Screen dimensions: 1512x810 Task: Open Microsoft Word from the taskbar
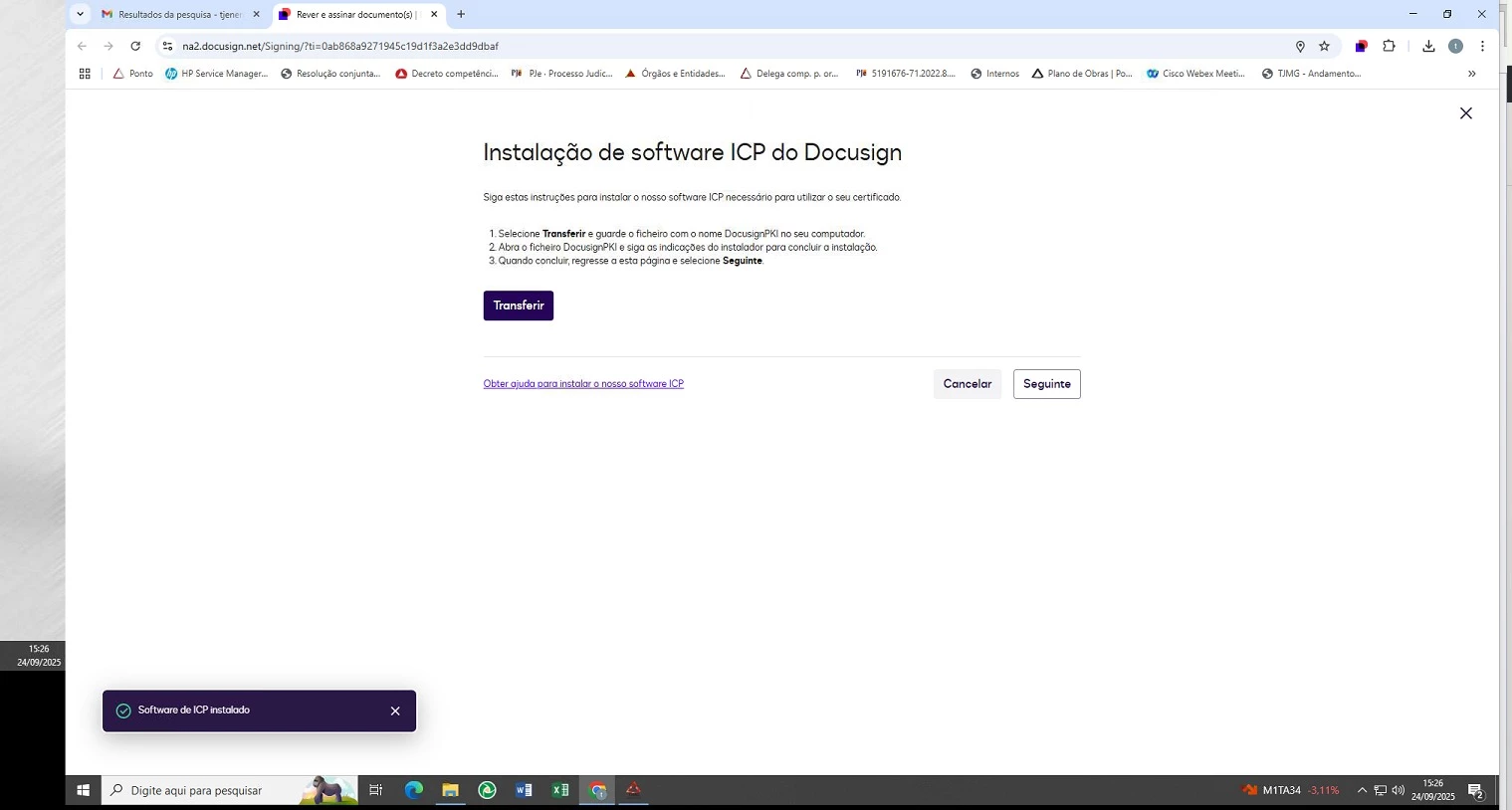point(524,790)
